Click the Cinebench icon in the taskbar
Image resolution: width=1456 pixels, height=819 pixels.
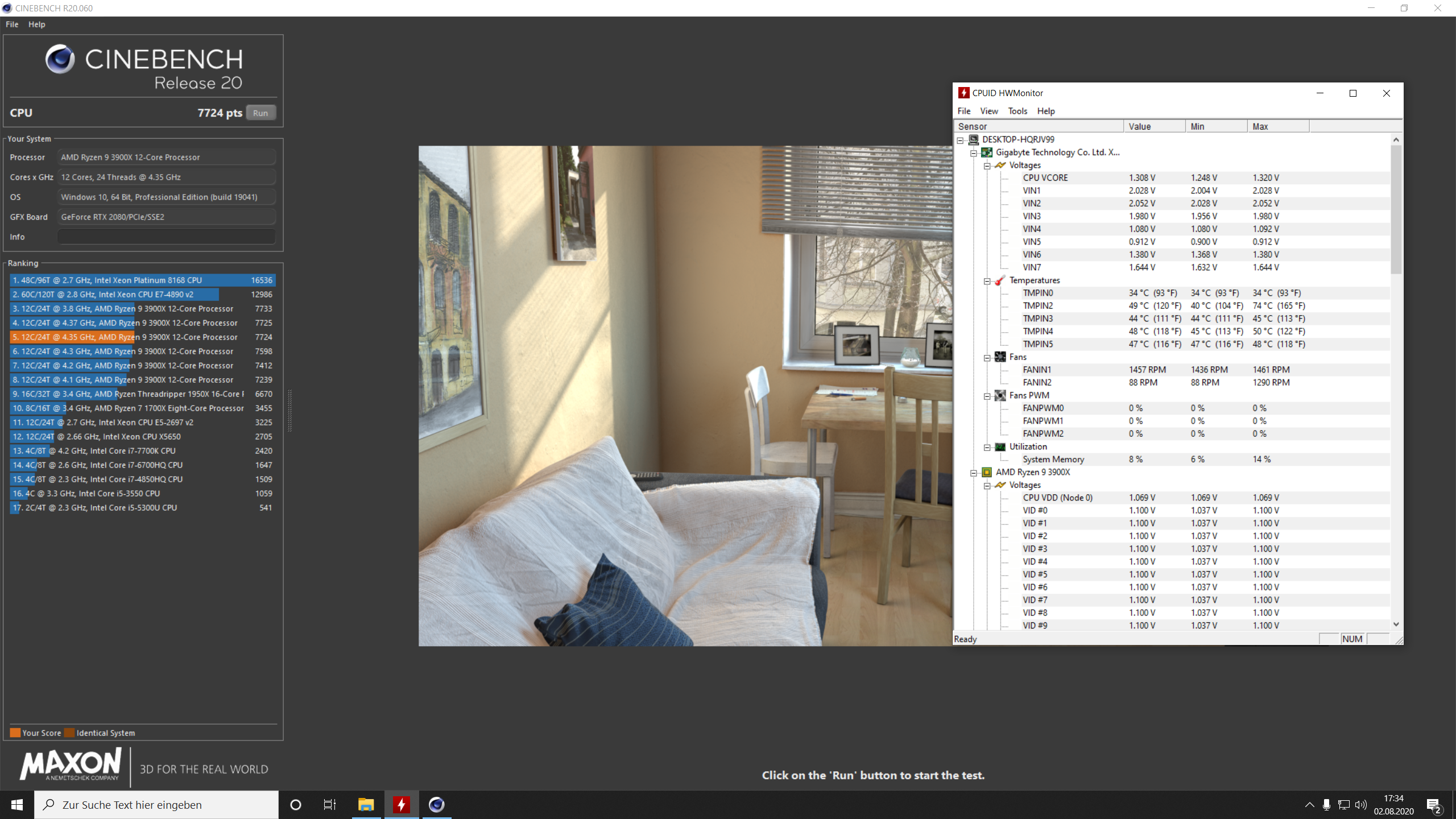pos(436,804)
